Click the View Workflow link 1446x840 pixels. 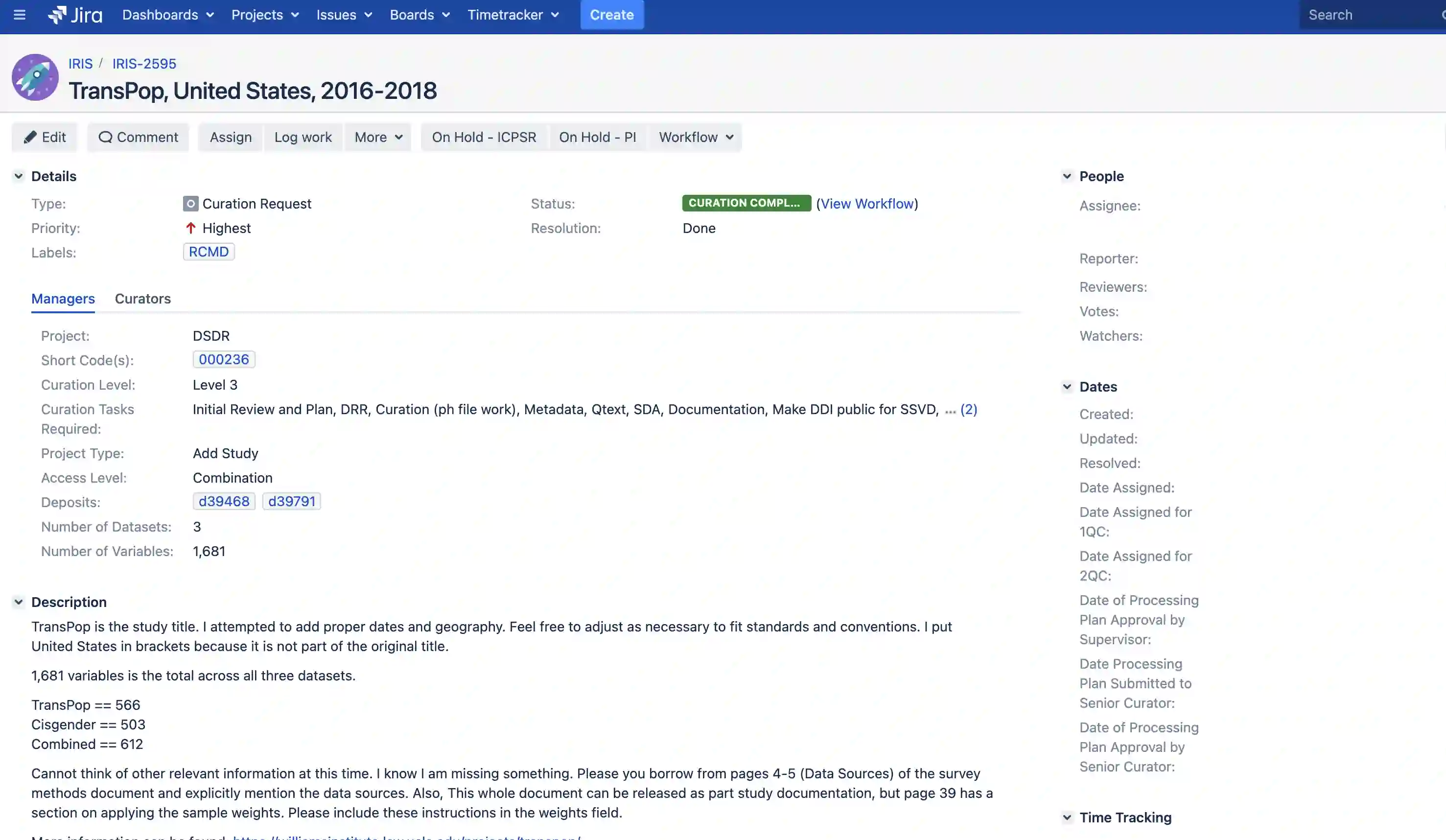tap(867, 204)
